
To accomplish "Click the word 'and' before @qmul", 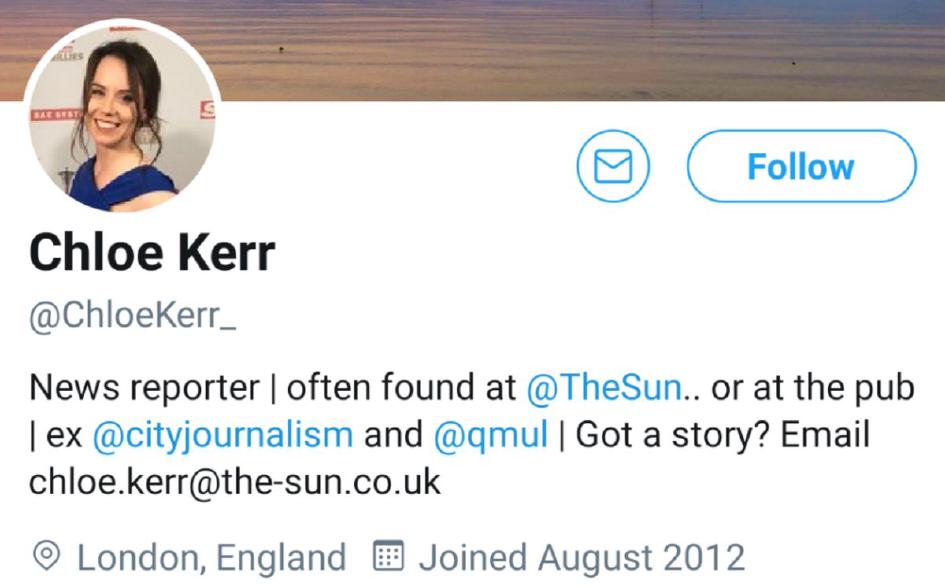I will click(x=394, y=436).
